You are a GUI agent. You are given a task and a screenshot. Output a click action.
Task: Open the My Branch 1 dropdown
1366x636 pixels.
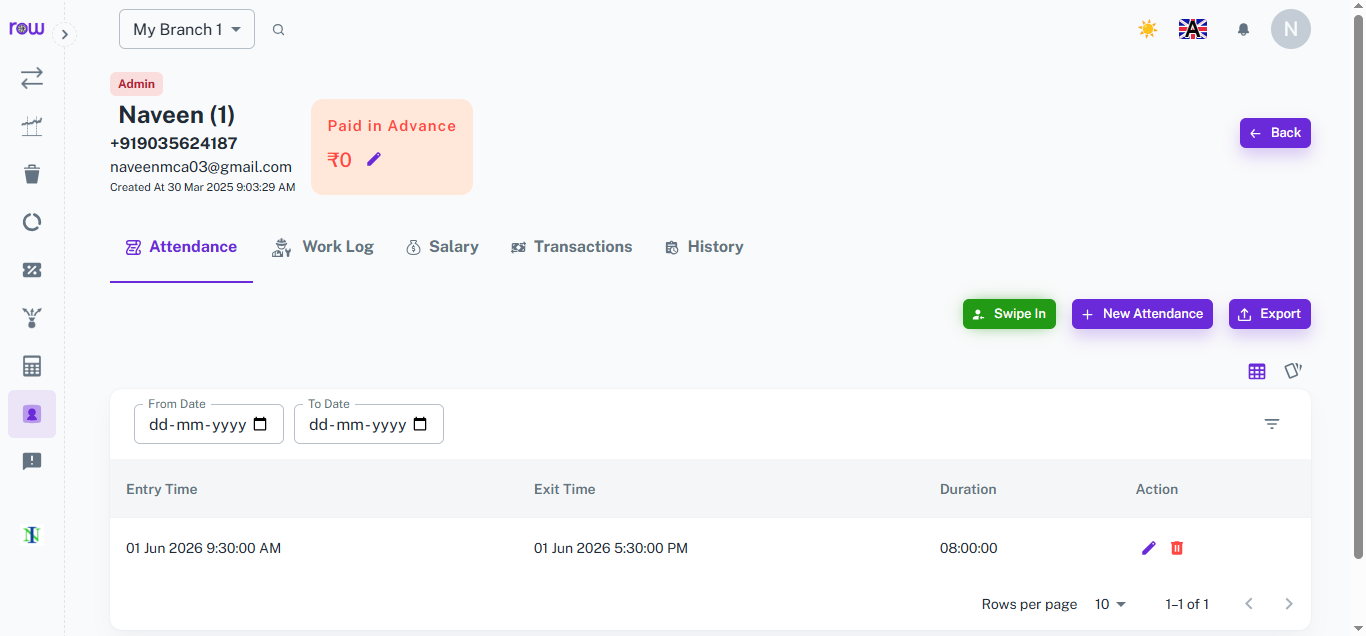point(187,29)
